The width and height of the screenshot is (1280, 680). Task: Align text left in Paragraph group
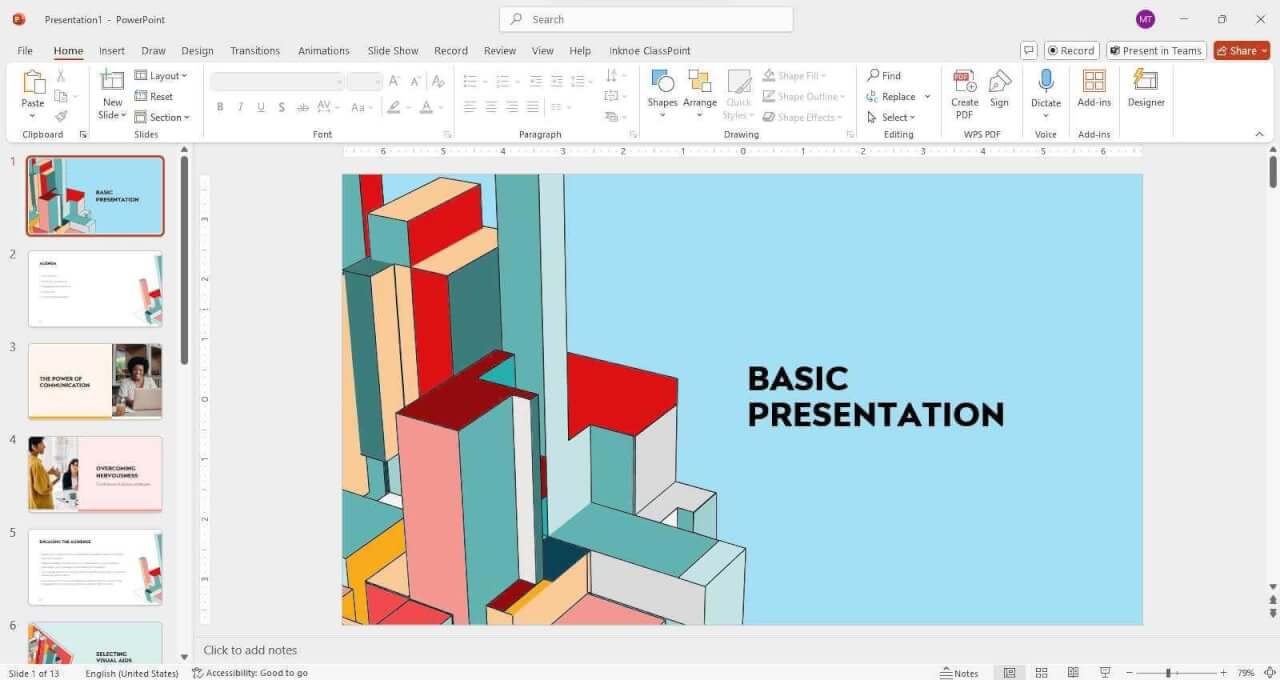[x=469, y=107]
